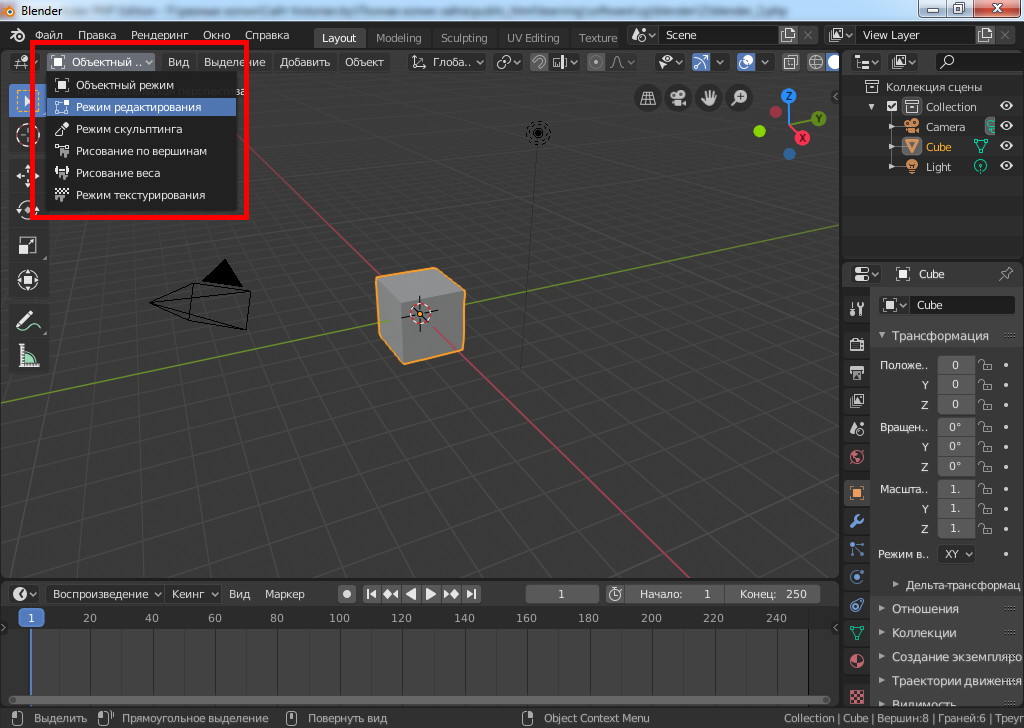Click the Конец frame field showing 250
This screenshot has width=1024, height=728.
point(774,594)
